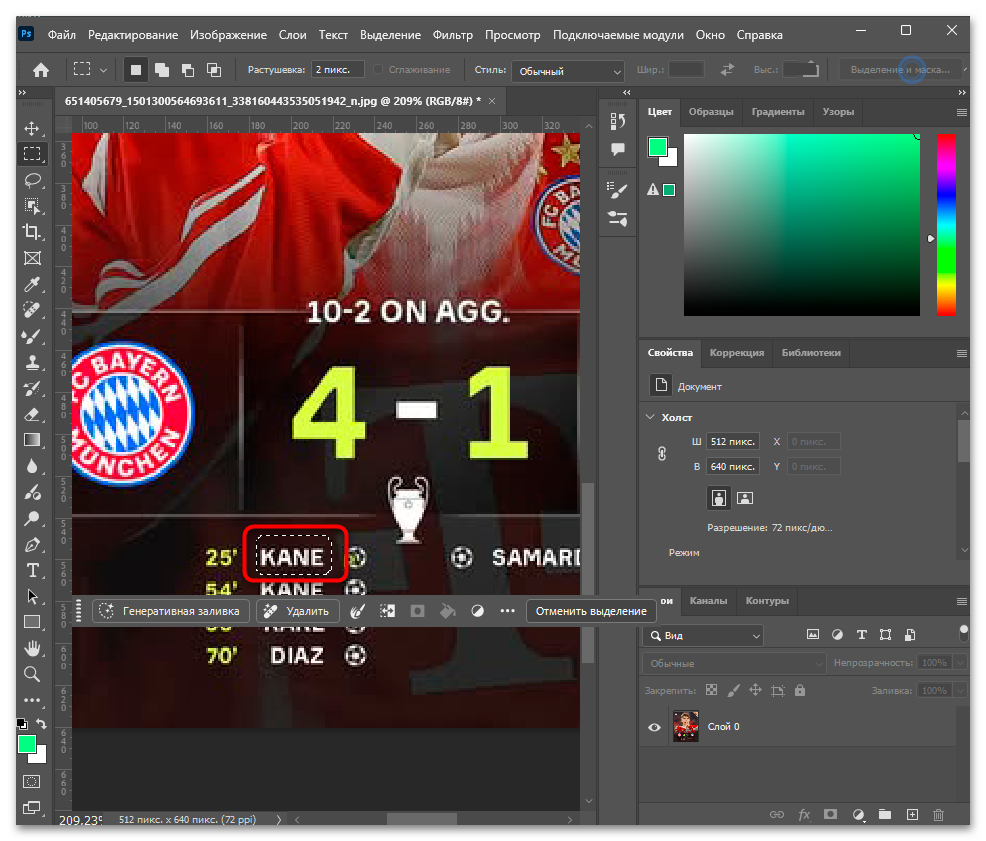986x841 pixels.
Task: Toggle lock all on layer
Action: 799,690
